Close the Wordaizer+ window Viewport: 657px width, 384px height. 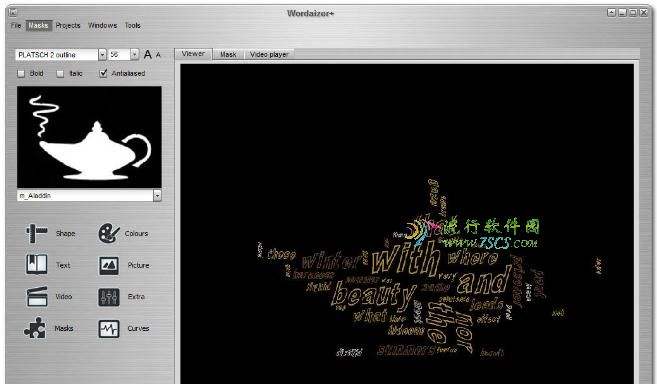(644, 13)
